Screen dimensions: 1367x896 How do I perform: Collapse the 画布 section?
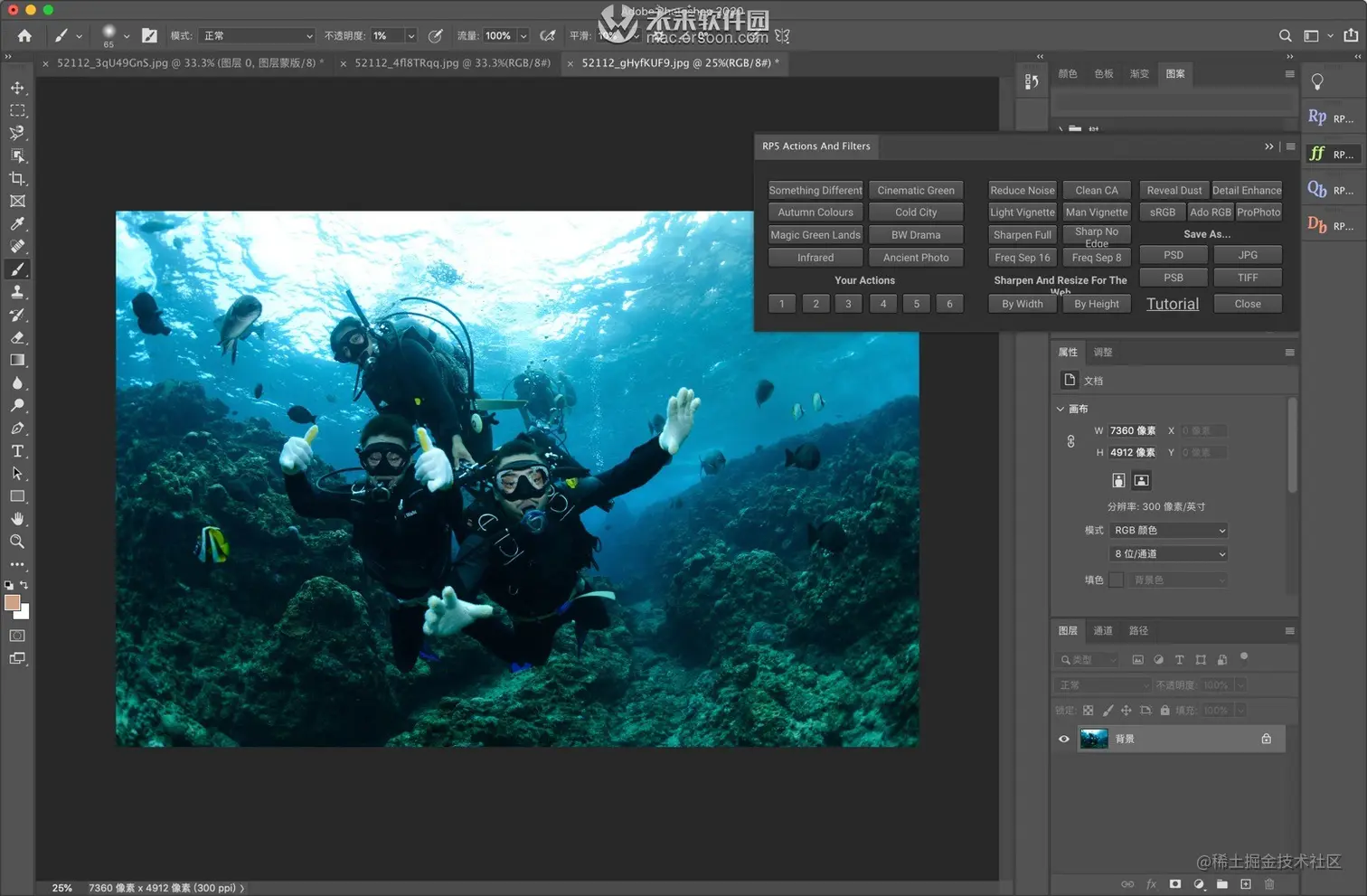pyautogui.click(x=1061, y=409)
